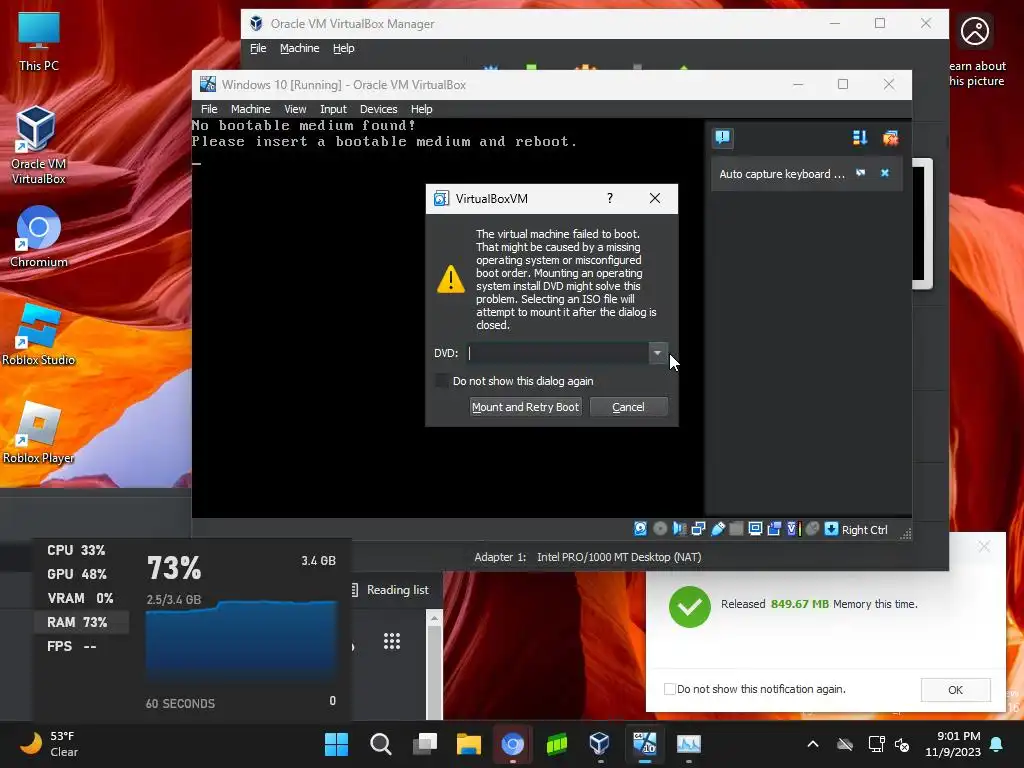Click OK in memory released notification
1024x768 pixels.
955,690
